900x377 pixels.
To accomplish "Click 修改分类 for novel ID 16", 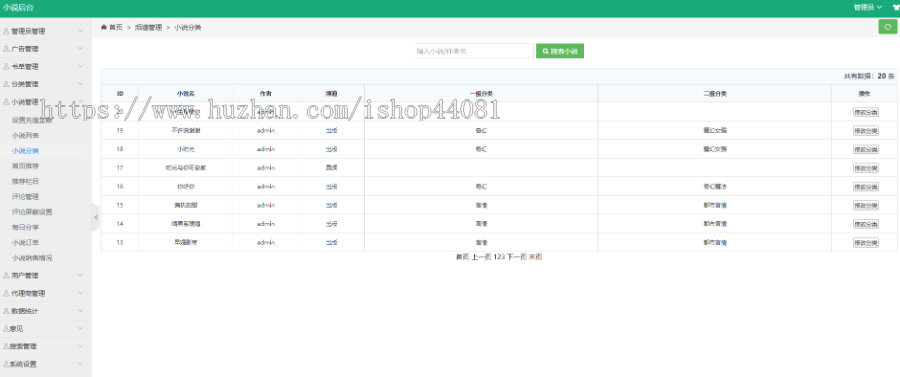I will pos(866,186).
